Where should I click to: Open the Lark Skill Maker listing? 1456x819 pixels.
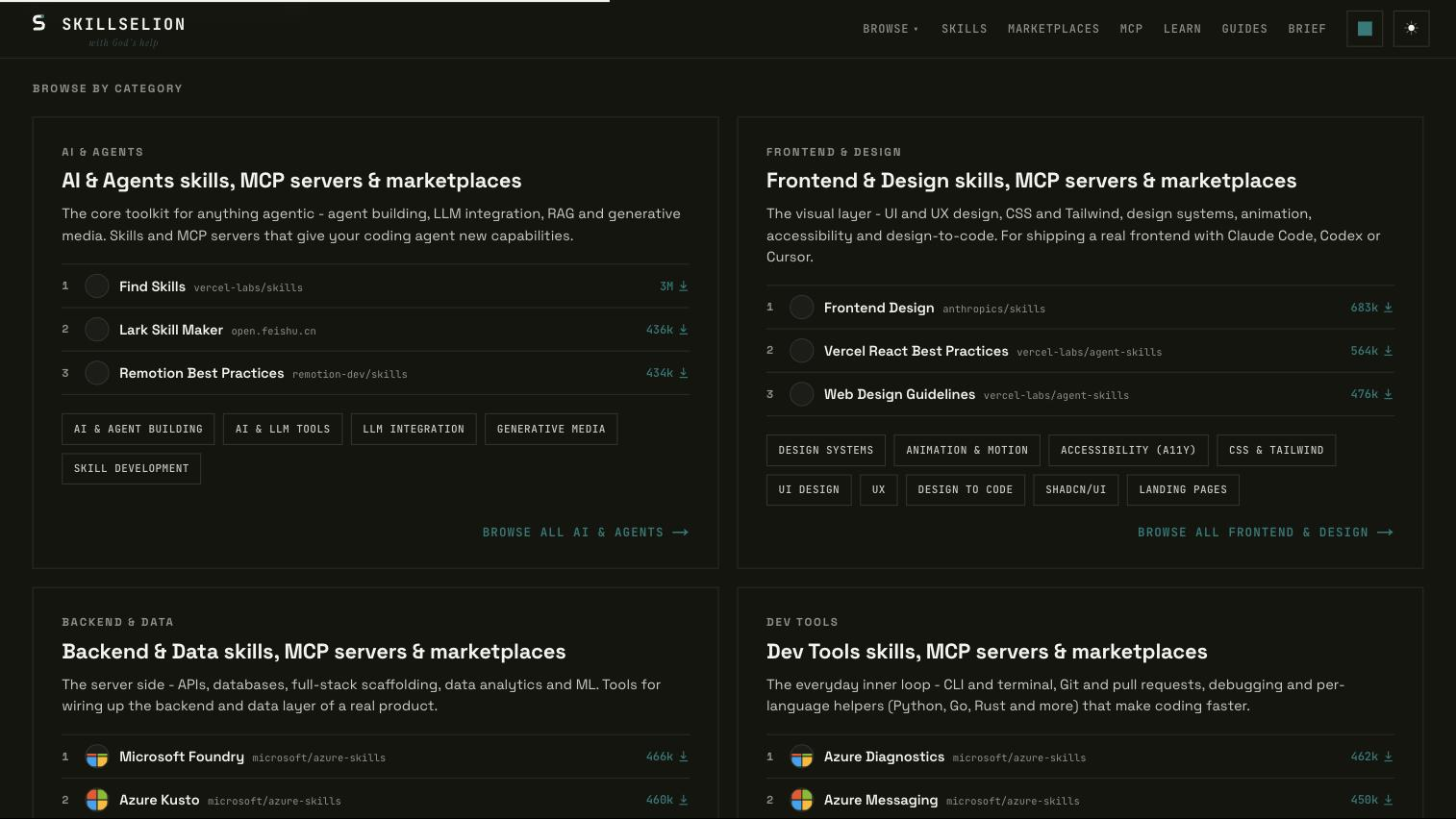click(x=375, y=330)
